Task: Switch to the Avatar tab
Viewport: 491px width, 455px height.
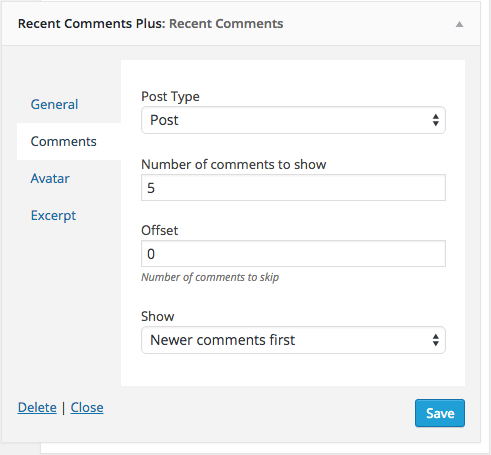Action: (x=50, y=178)
